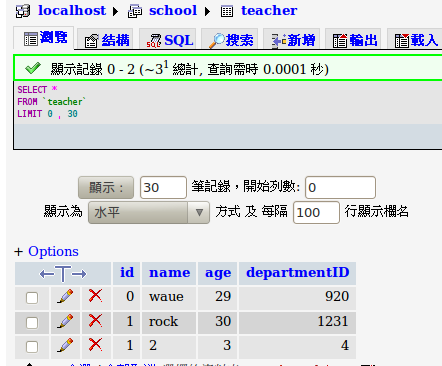Screen dimensions: 442x366
Task: Tick the checkbox for the rock row
Action: pyautogui.click(x=32, y=322)
